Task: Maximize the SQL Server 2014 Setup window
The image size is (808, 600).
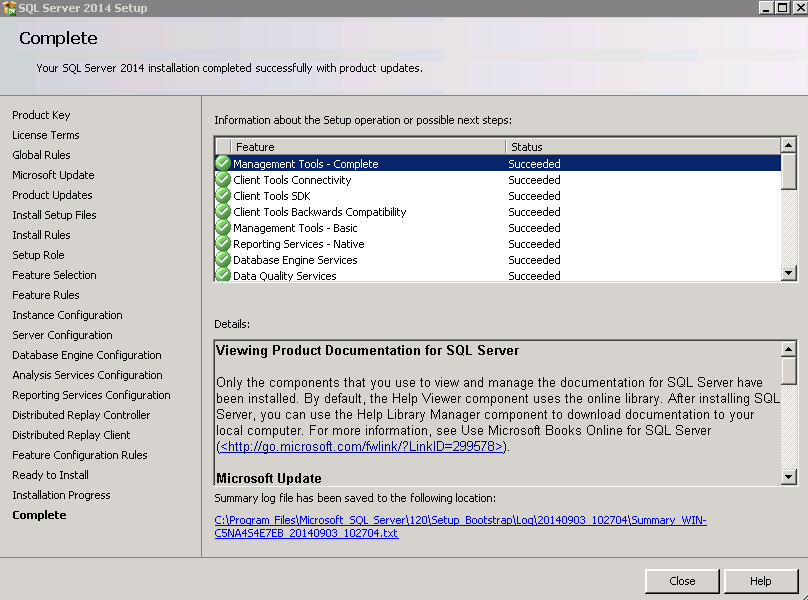Action: pos(782,8)
